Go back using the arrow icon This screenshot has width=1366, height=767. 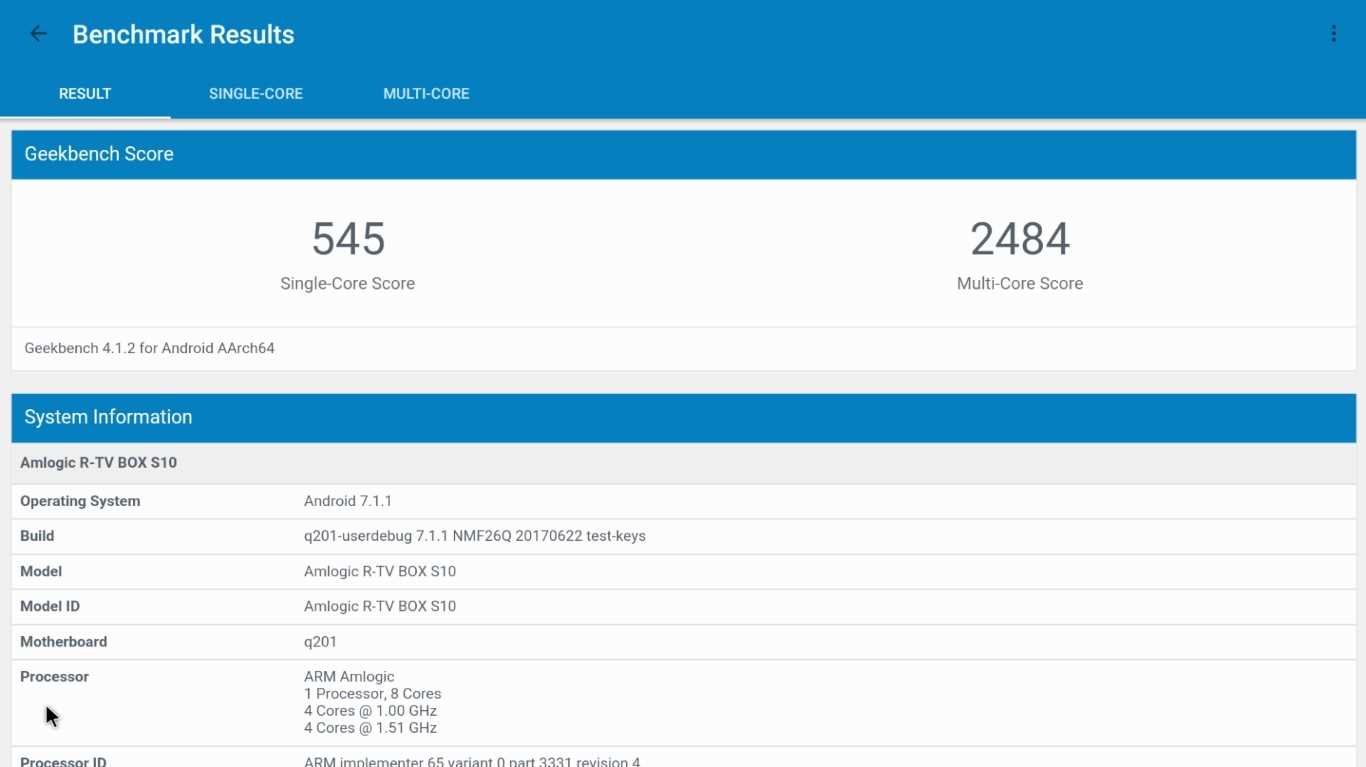pyautogui.click(x=38, y=34)
